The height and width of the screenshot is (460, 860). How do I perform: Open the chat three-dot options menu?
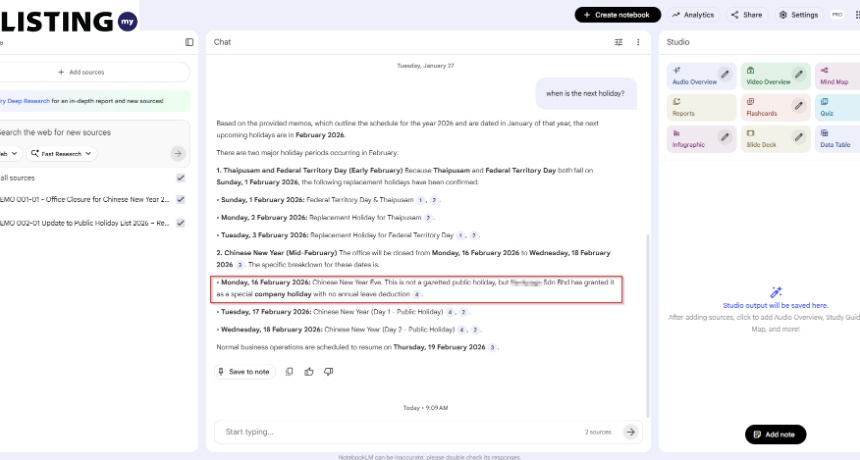(638, 42)
